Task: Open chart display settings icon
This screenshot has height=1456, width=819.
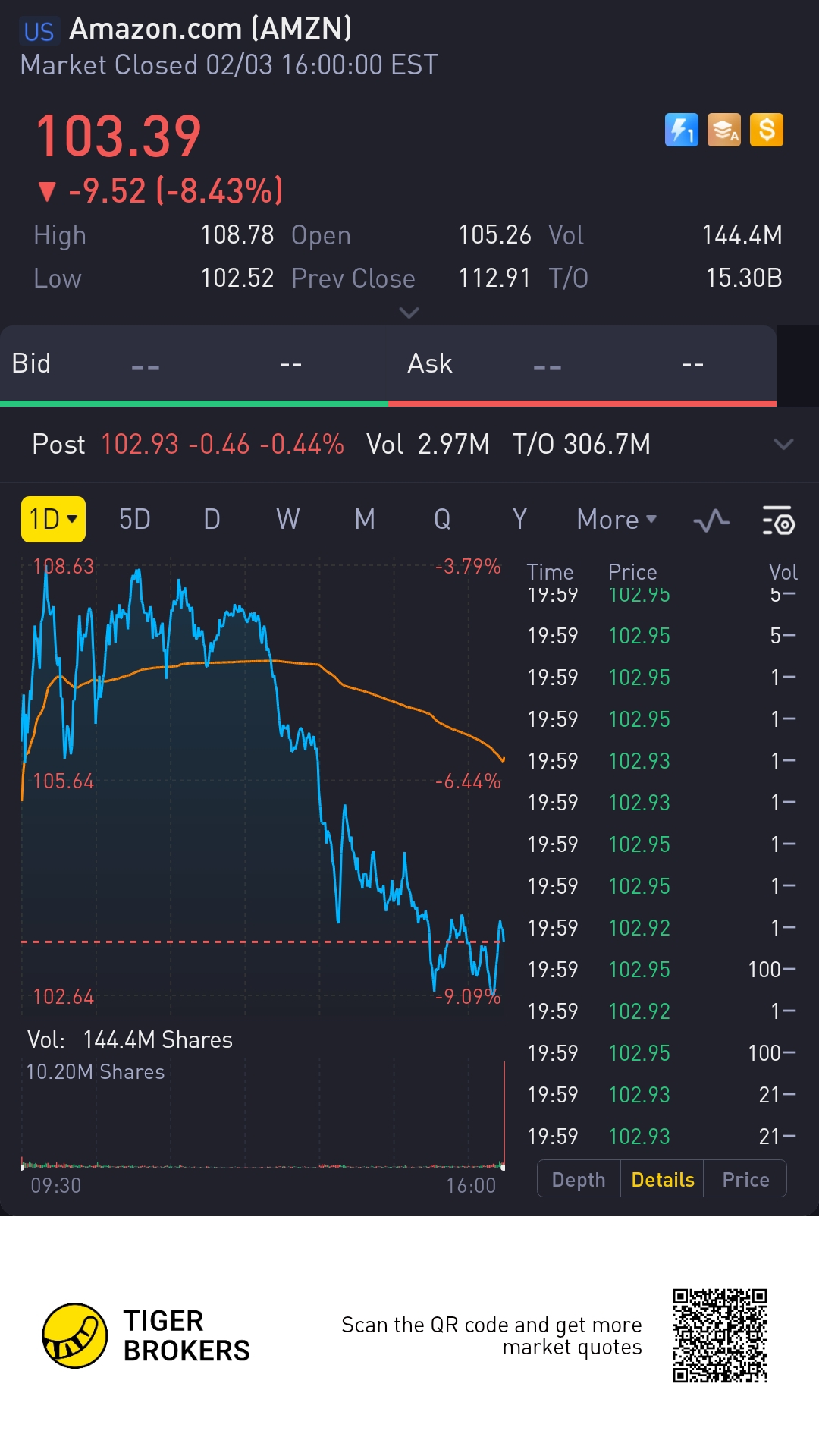Action: 778,520
